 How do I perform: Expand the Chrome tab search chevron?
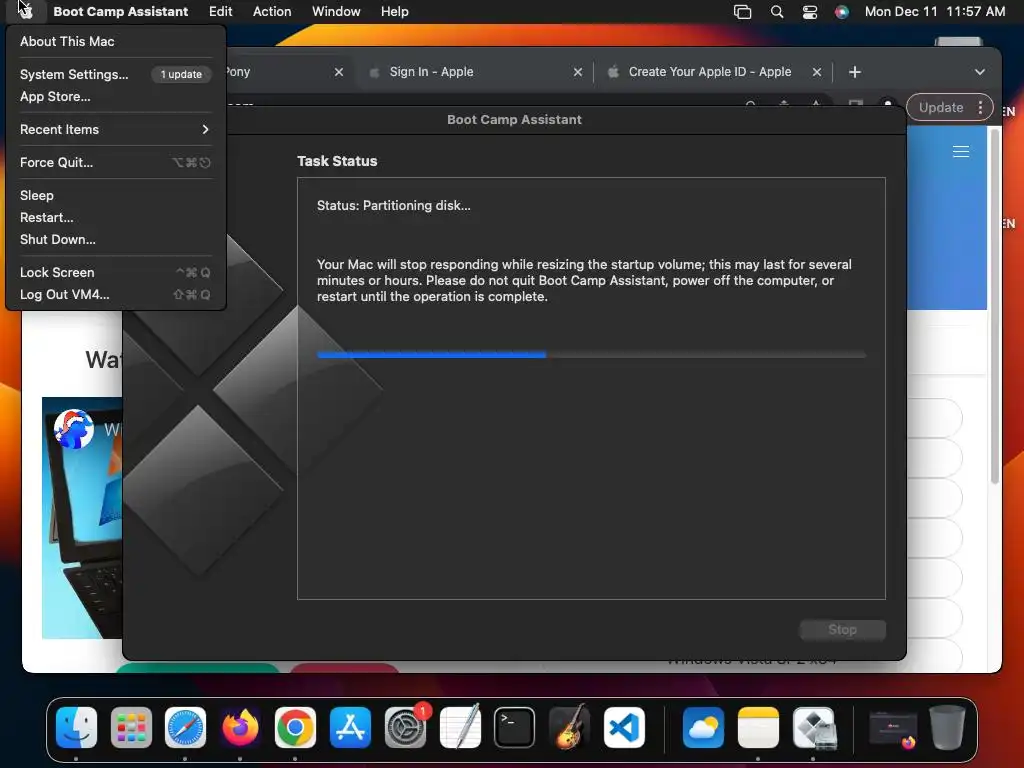(x=980, y=72)
